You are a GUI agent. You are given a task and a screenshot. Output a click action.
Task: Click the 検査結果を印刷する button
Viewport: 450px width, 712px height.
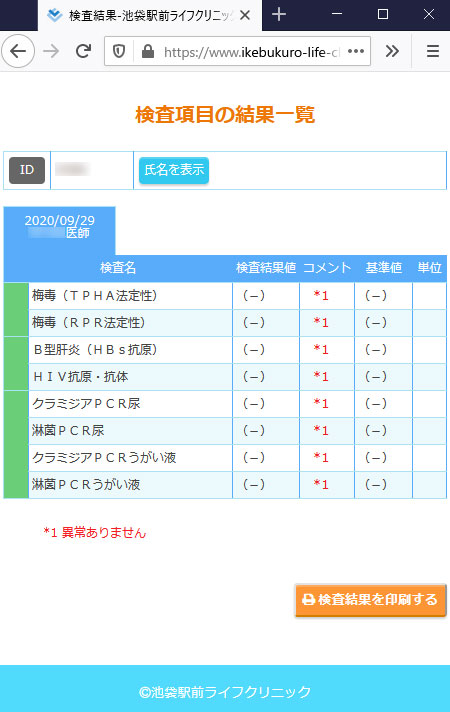point(371,600)
